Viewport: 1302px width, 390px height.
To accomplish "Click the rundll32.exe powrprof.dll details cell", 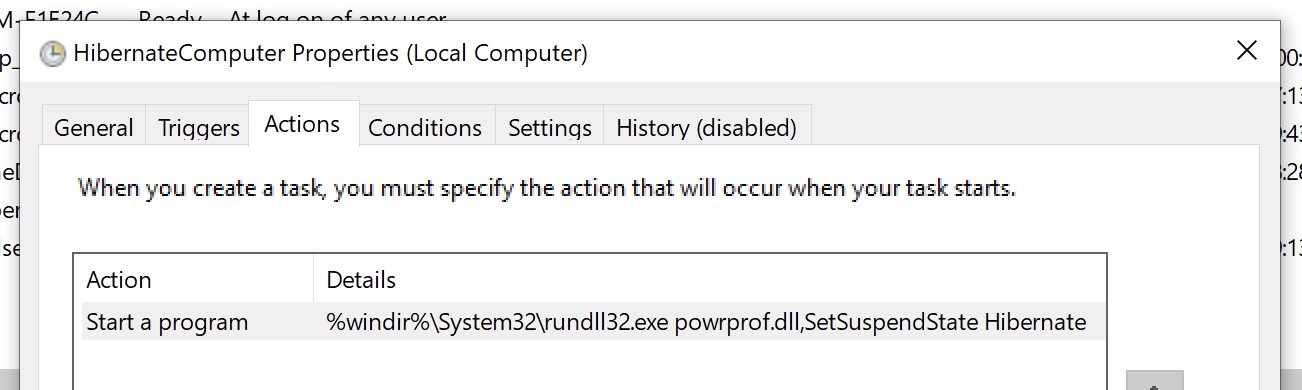I will pyautogui.click(x=706, y=322).
